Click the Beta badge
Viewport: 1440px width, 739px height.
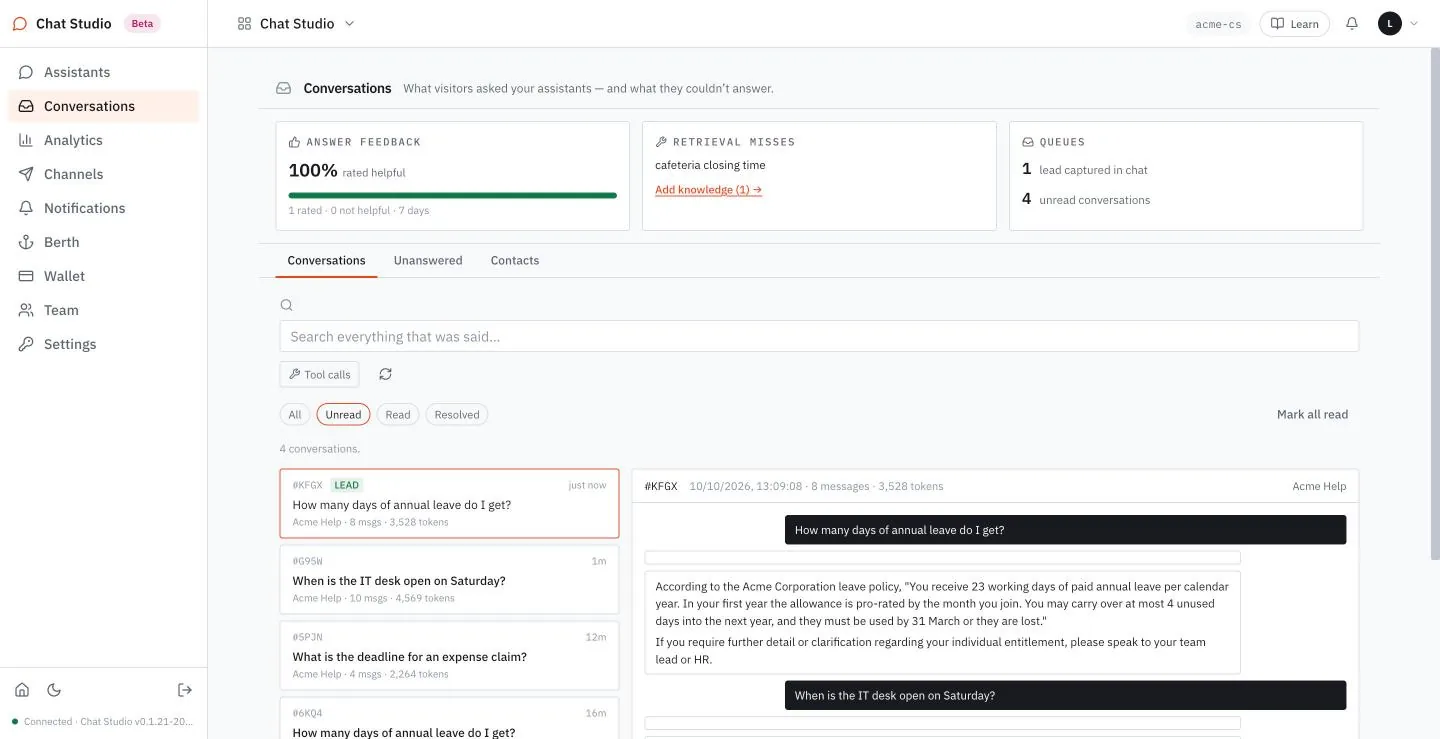click(142, 23)
